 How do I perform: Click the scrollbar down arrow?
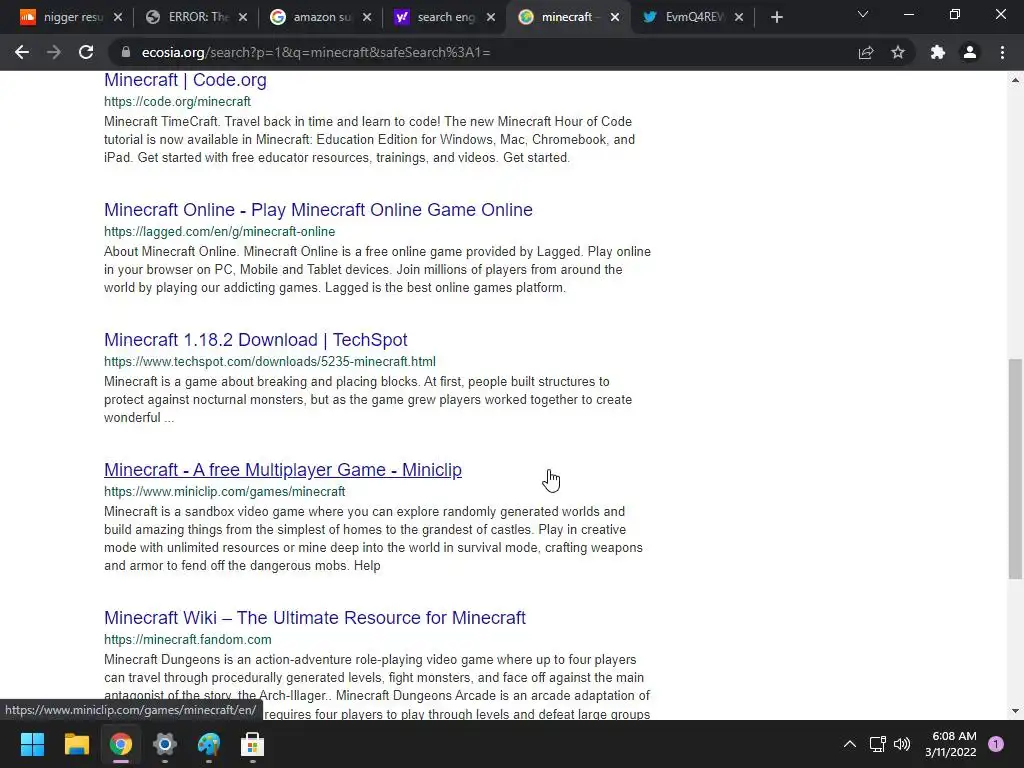coord(1015,711)
